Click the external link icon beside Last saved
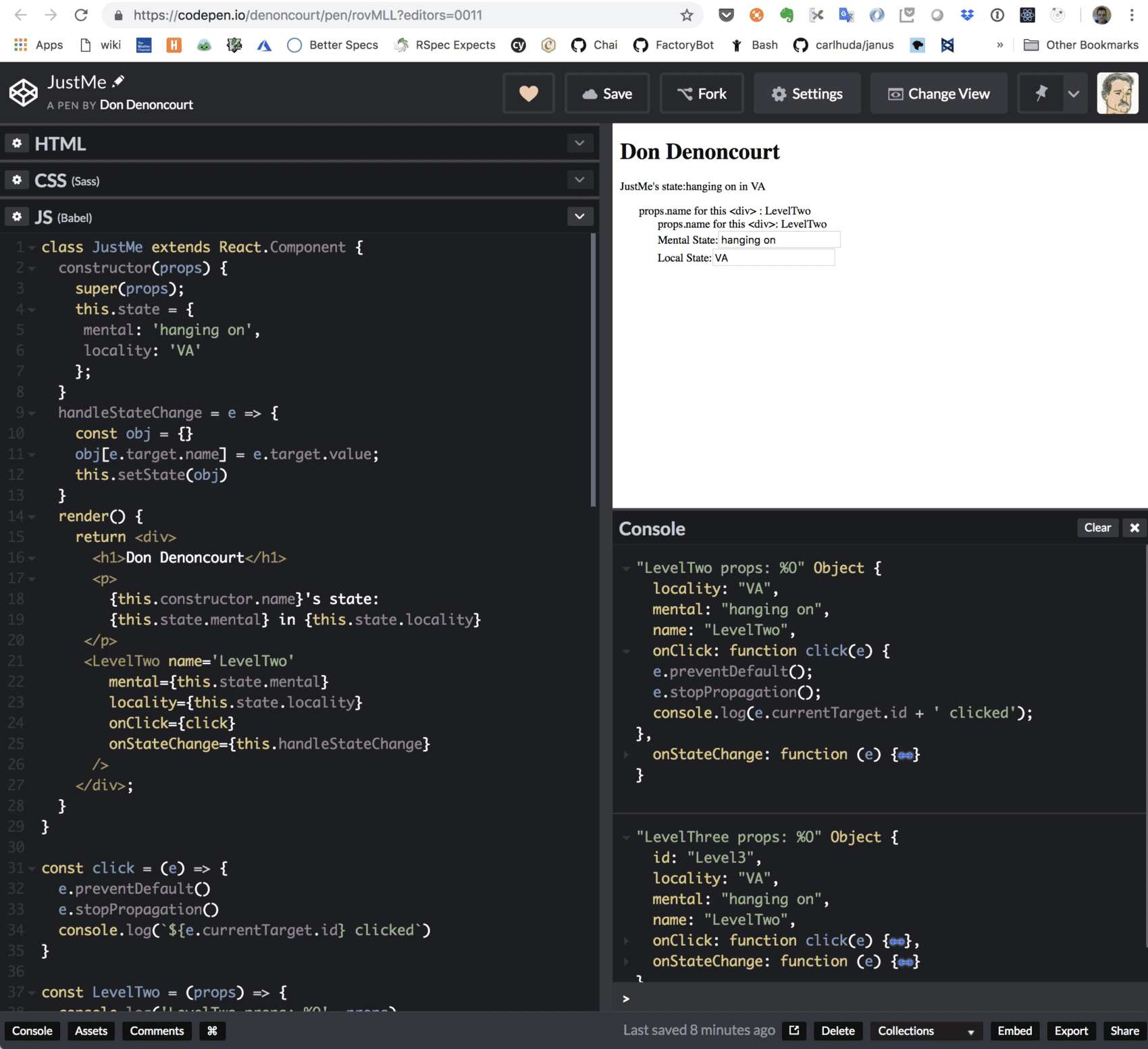This screenshot has height=1049, width=1148. [793, 1031]
